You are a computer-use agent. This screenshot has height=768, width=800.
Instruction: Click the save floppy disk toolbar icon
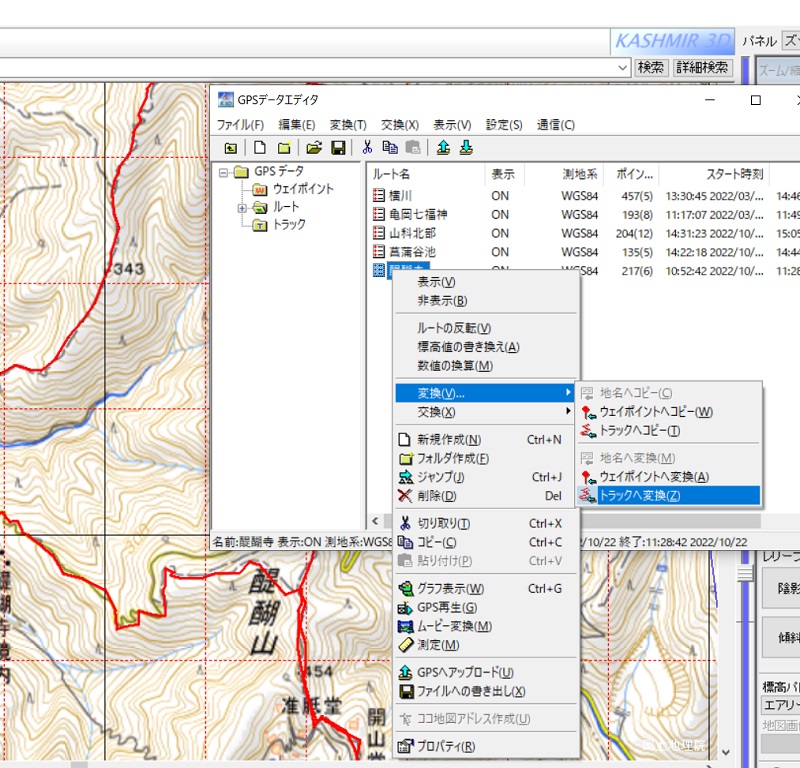point(338,148)
